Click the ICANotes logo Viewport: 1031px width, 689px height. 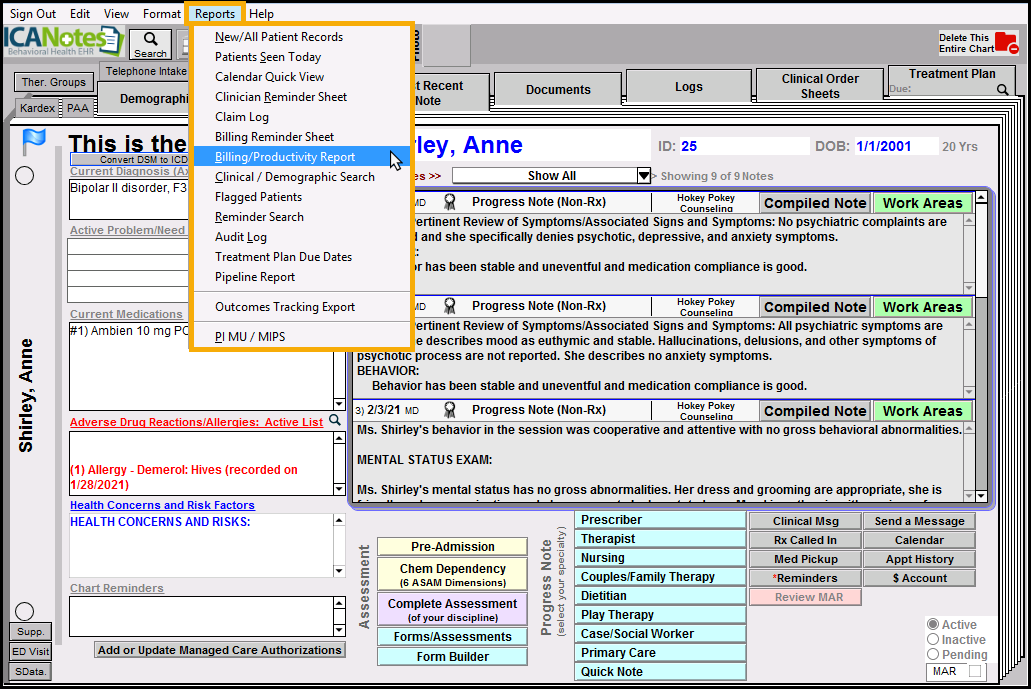pos(60,42)
